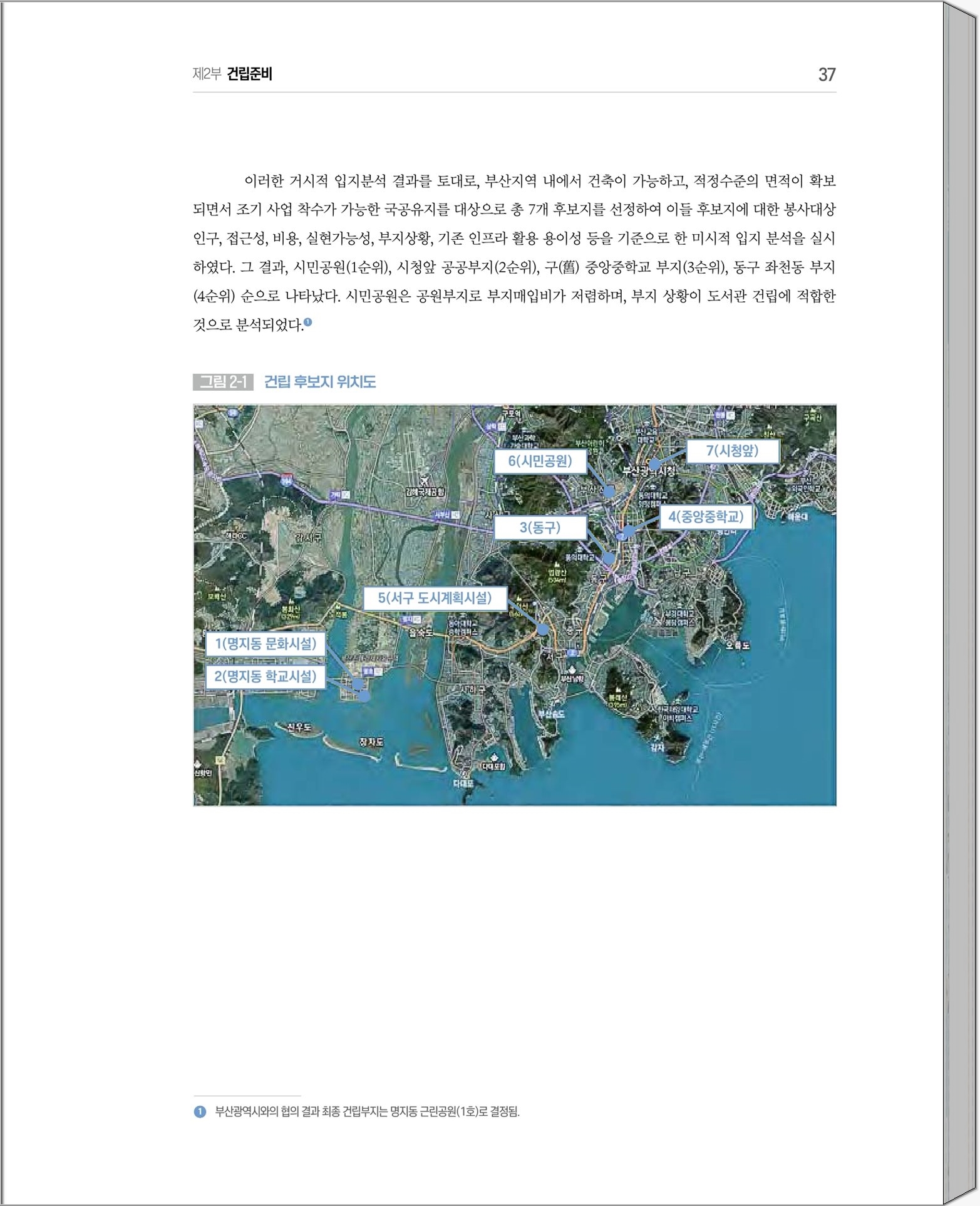Click the header text 건립준비

coord(249,74)
